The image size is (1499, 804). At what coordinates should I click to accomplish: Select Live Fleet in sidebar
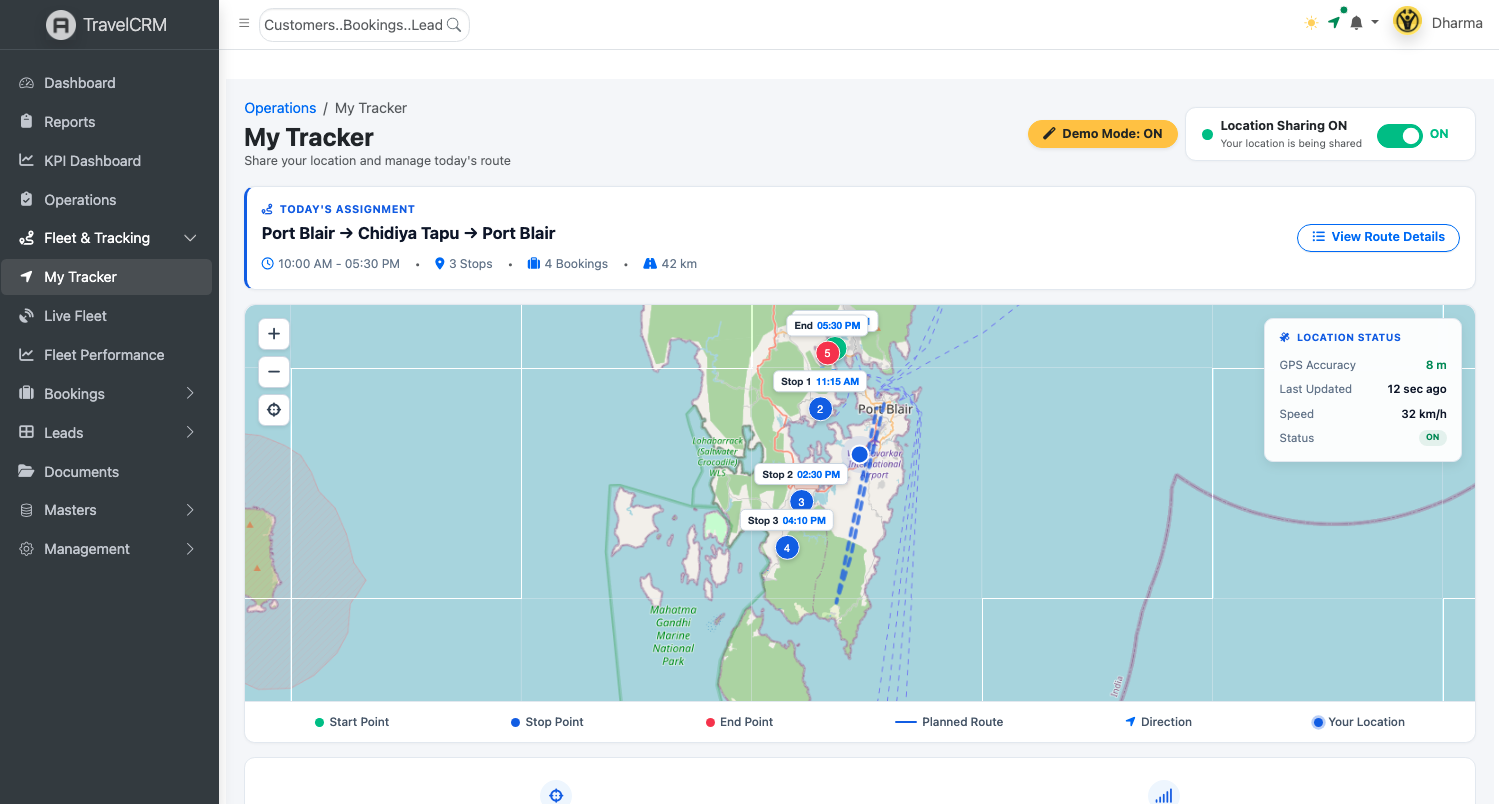107,316
